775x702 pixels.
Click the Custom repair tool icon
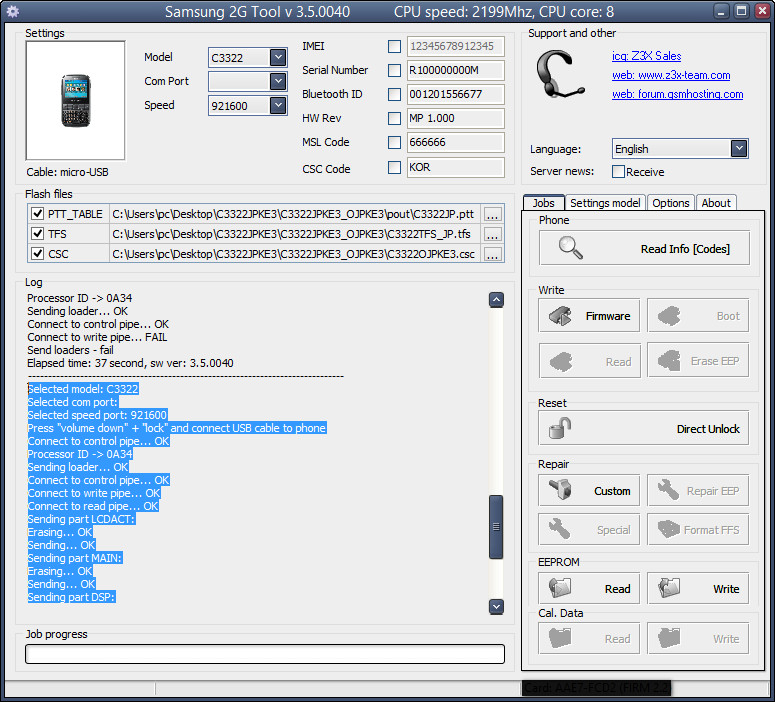pyautogui.click(x=560, y=490)
